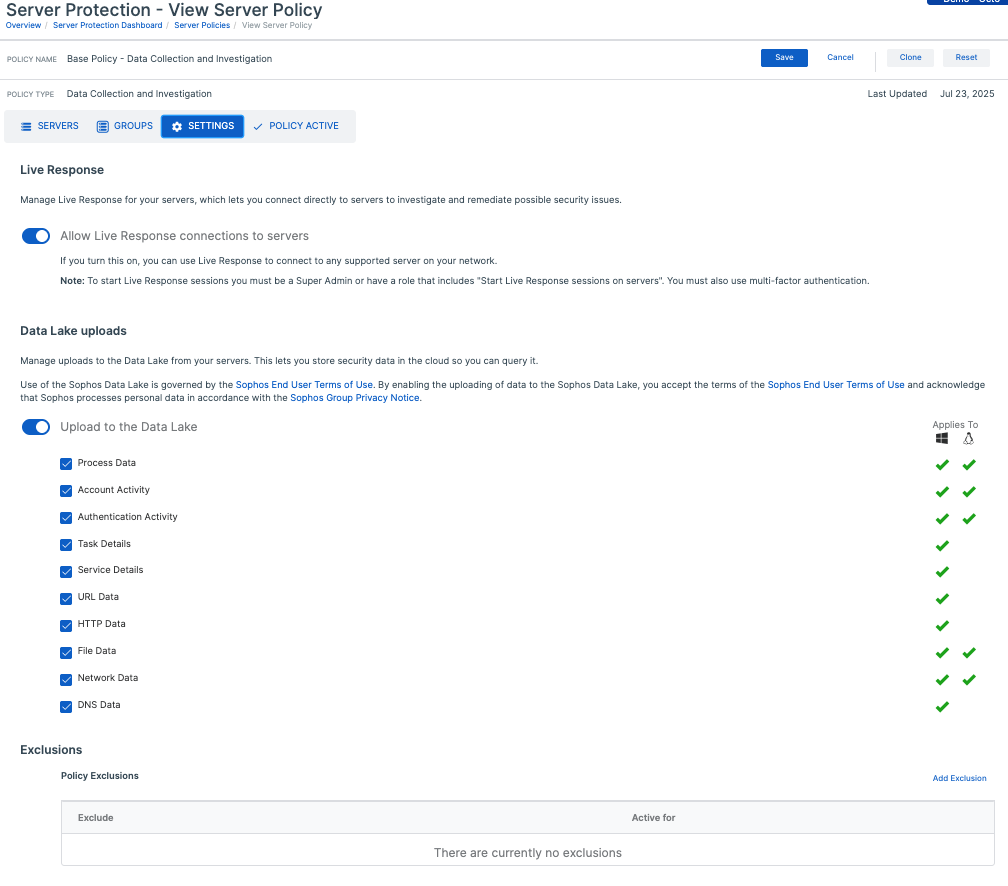This screenshot has width=1008, height=886.
Task: Uncheck the URL Data checkbox
Action: click(66, 598)
